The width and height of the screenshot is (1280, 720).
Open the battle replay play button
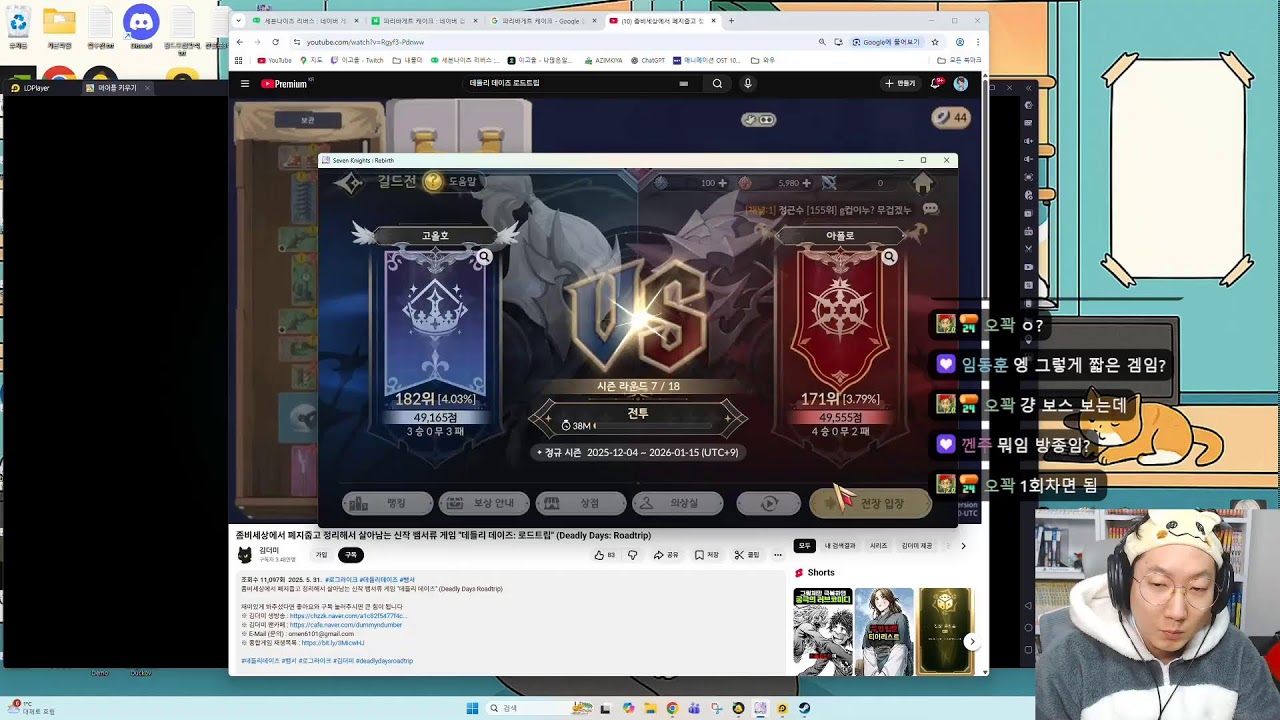pyautogui.click(x=769, y=504)
